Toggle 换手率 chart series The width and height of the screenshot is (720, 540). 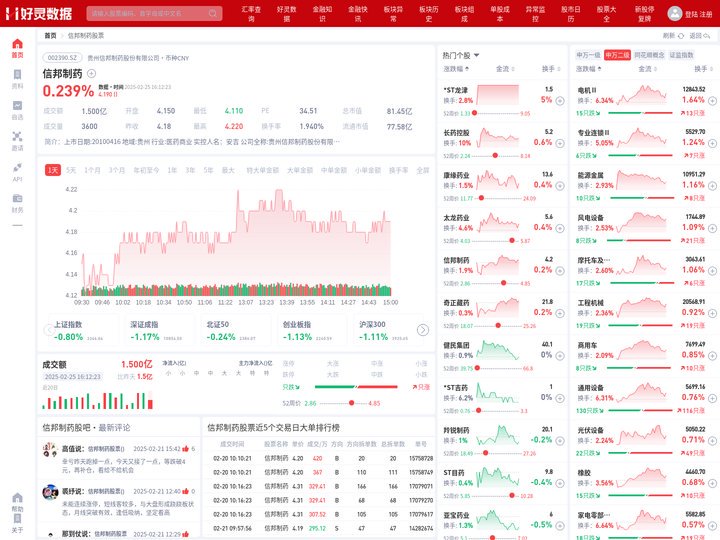tap(398, 170)
